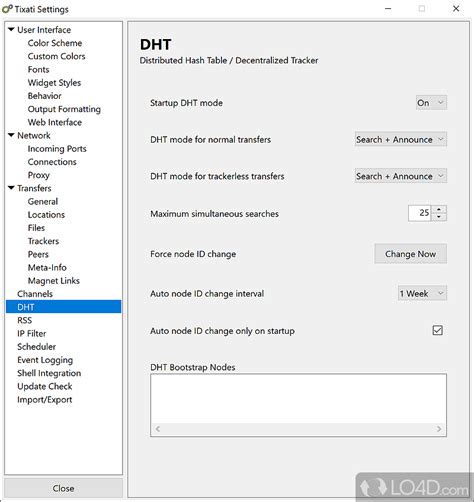Click inside the DHT Bootstrap Nodes text box

point(298,399)
